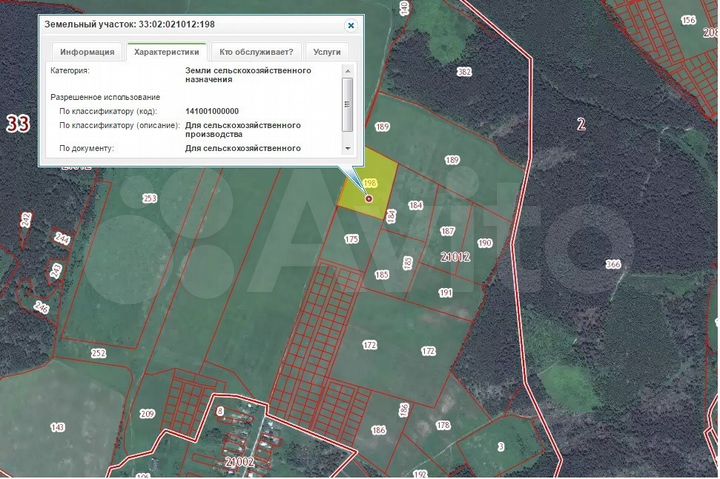The height and width of the screenshot is (479, 720).
Task: Select parcel 187 on the map
Action: [x=448, y=231]
